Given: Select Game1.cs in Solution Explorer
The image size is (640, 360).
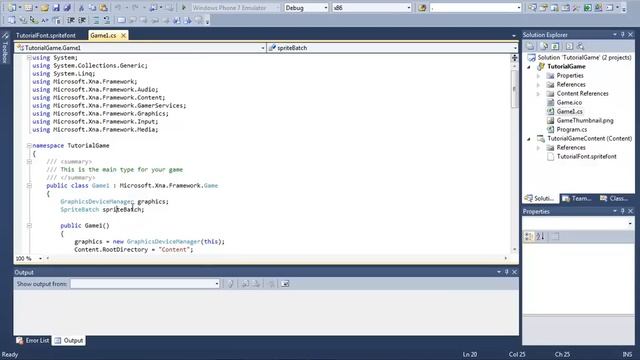Looking at the screenshot, I should (569, 111).
